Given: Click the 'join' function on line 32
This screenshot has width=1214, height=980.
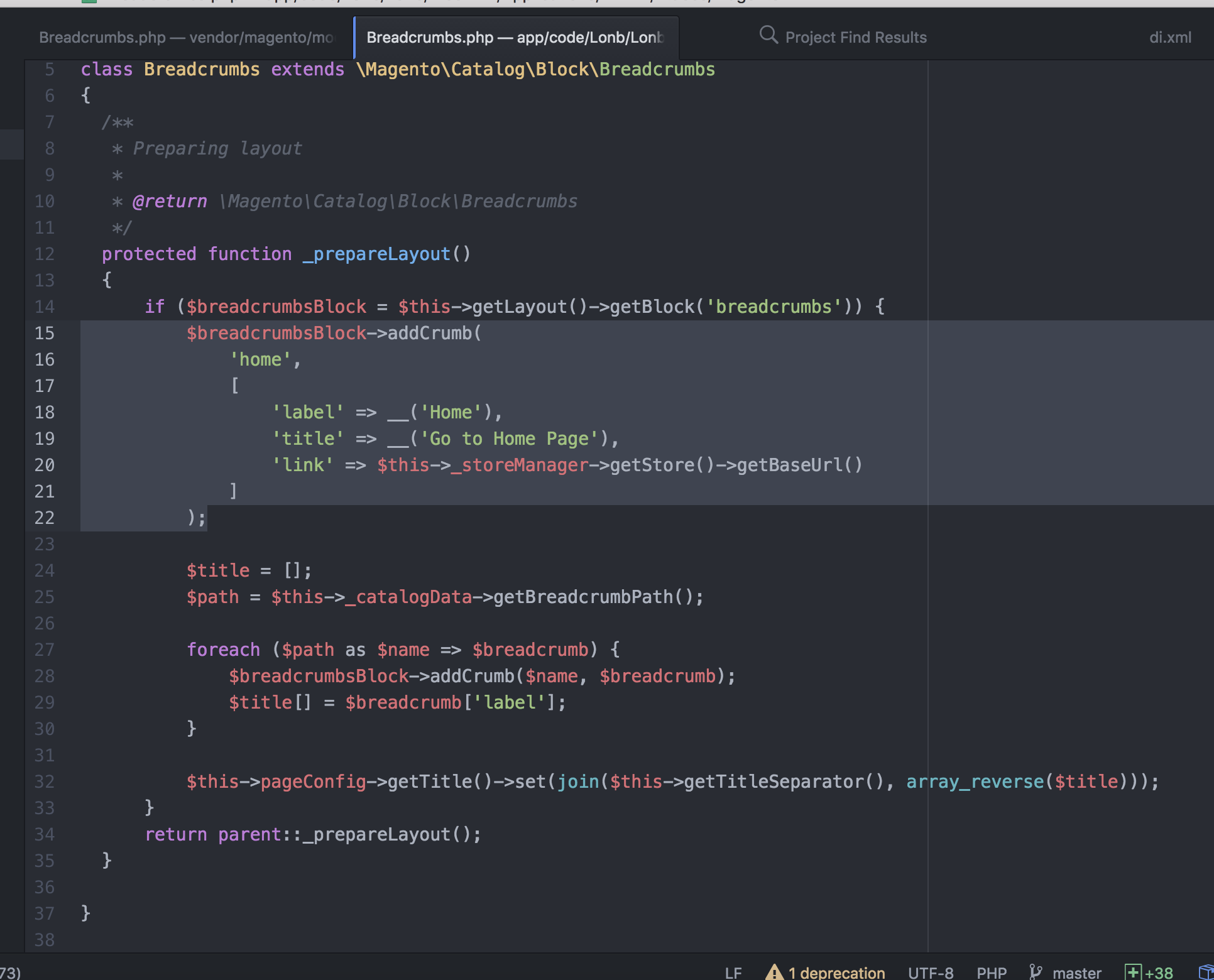Looking at the screenshot, I should 578,781.
